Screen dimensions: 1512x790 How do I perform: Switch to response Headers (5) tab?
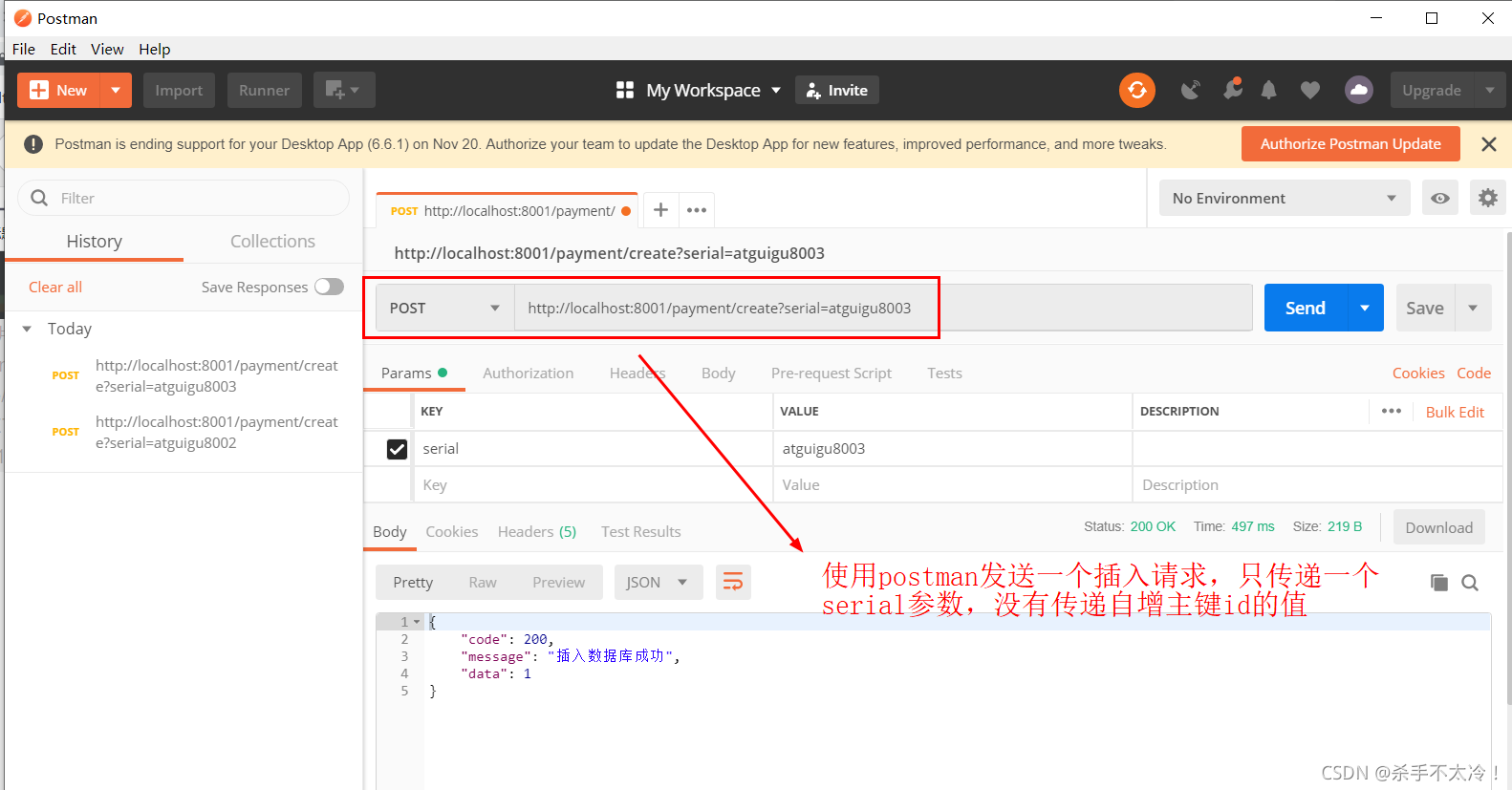537,531
